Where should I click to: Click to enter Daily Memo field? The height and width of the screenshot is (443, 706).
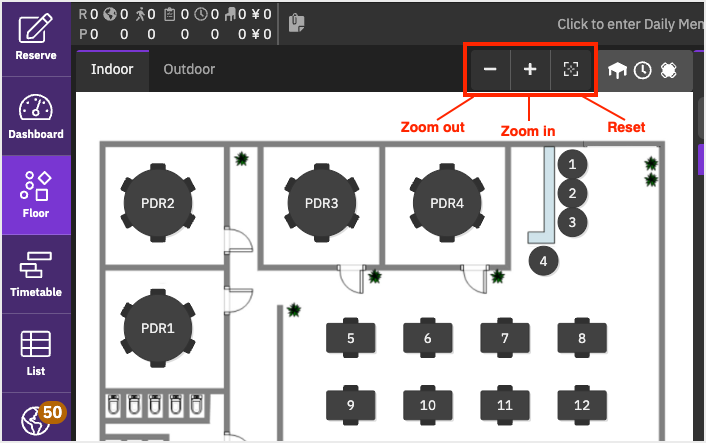click(x=630, y=24)
